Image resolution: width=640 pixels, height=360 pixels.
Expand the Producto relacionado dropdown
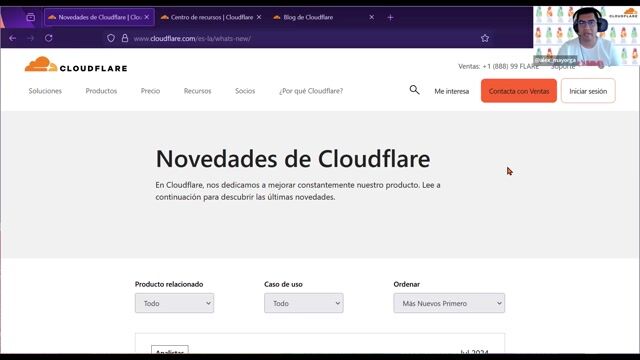174,303
